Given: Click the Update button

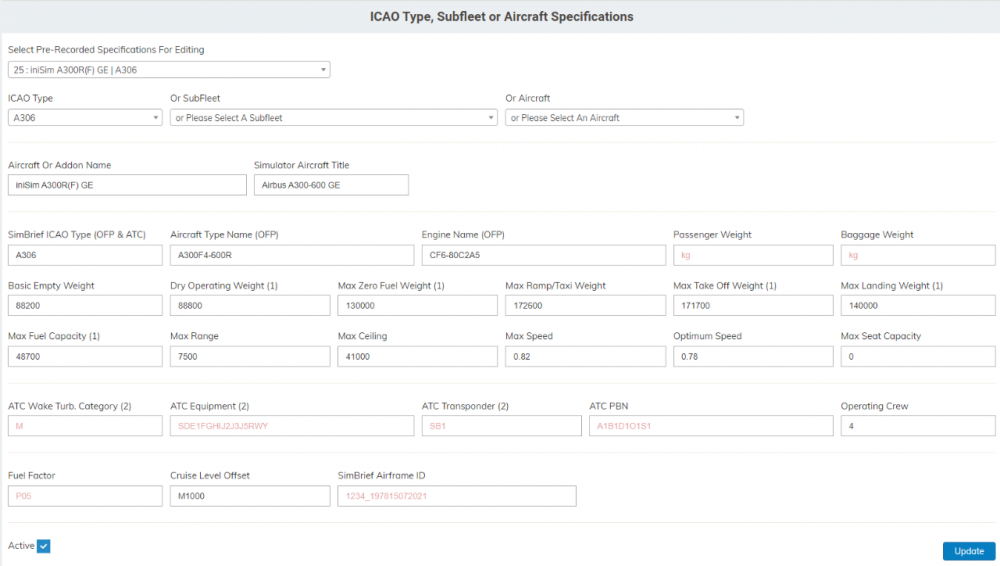Looking at the screenshot, I should coord(968,551).
